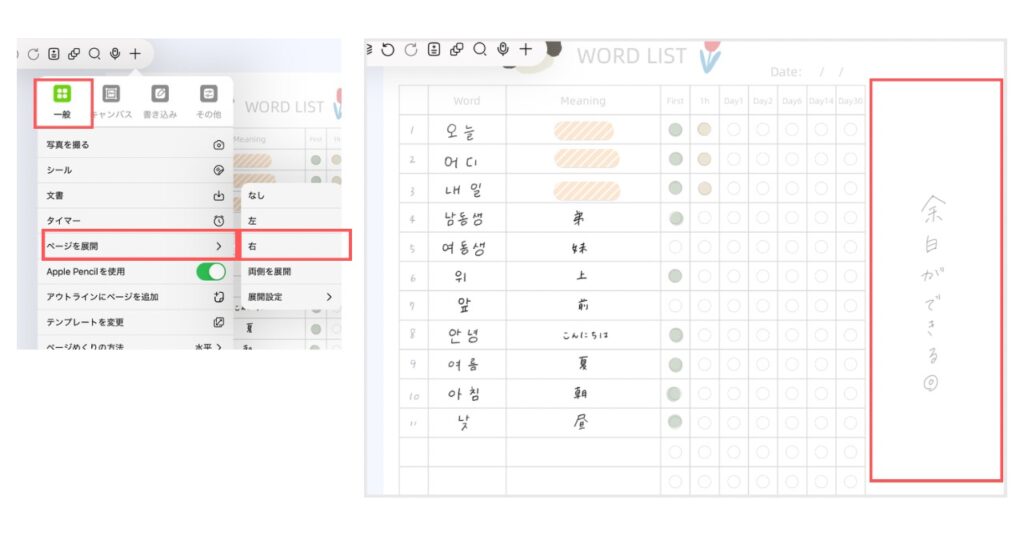
Task: Tap handwritten word 아침 in row 10
Action: pos(464,394)
